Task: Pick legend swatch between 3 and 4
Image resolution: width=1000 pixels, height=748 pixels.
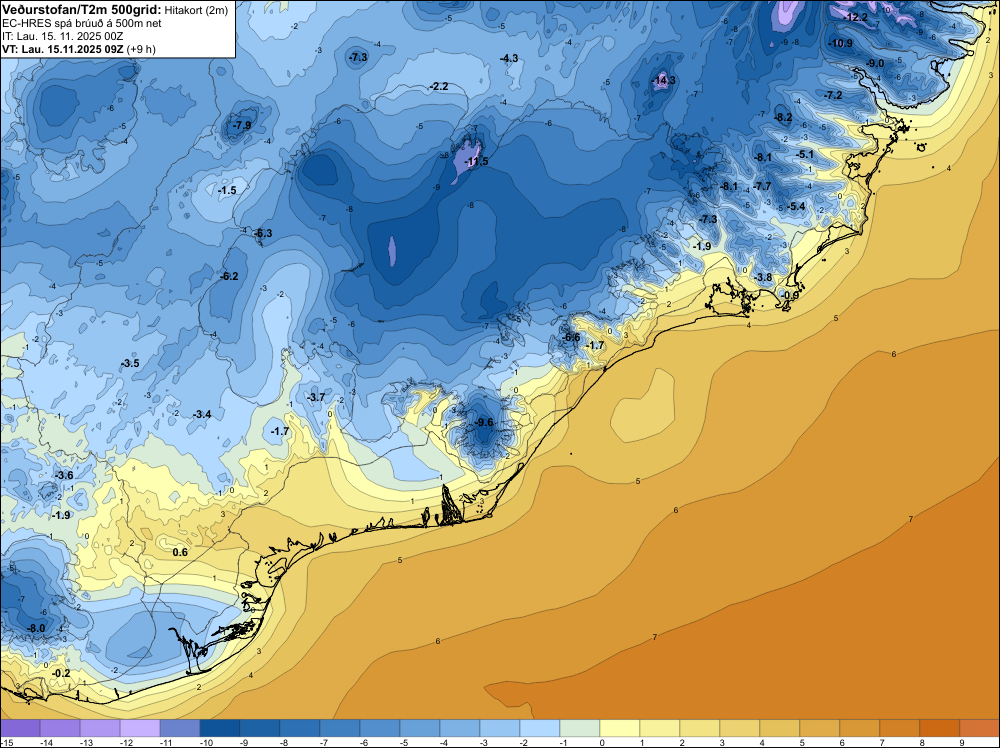Action: tap(740, 728)
